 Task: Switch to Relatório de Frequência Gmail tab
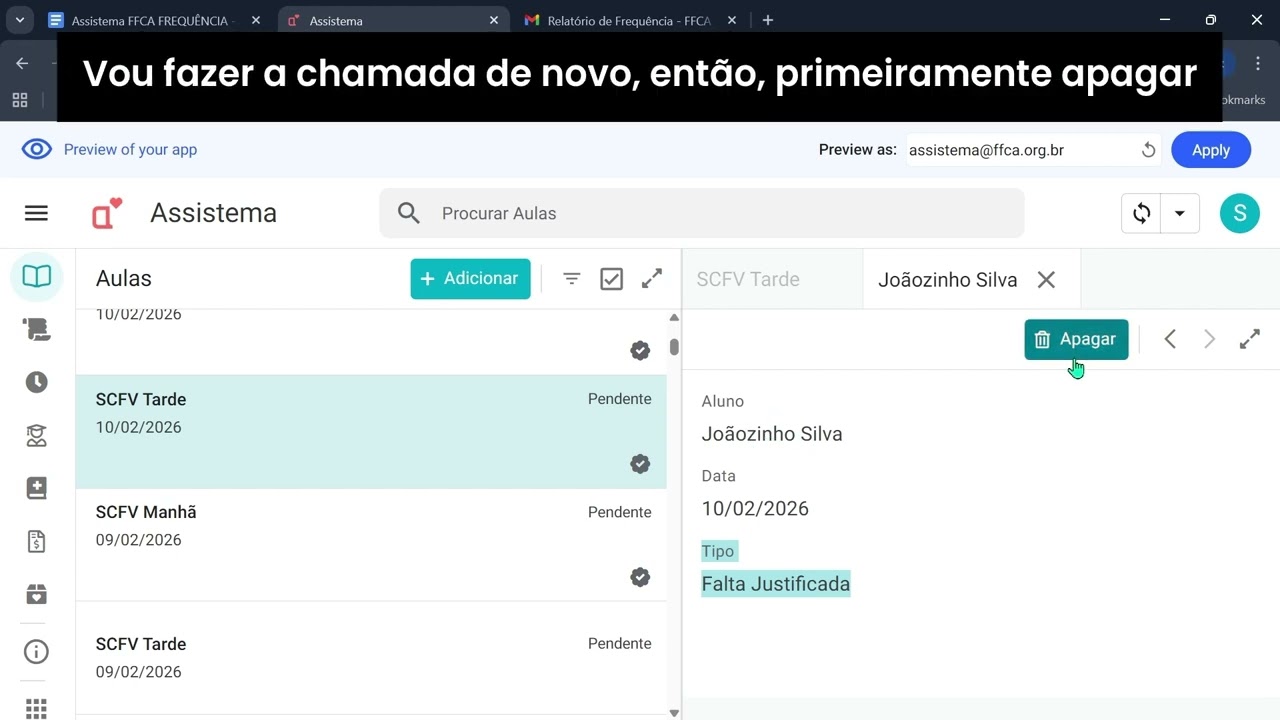[630, 20]
